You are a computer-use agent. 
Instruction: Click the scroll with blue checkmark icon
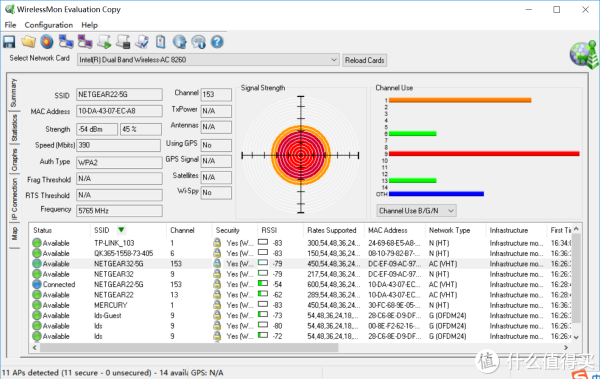coord(142,42)
